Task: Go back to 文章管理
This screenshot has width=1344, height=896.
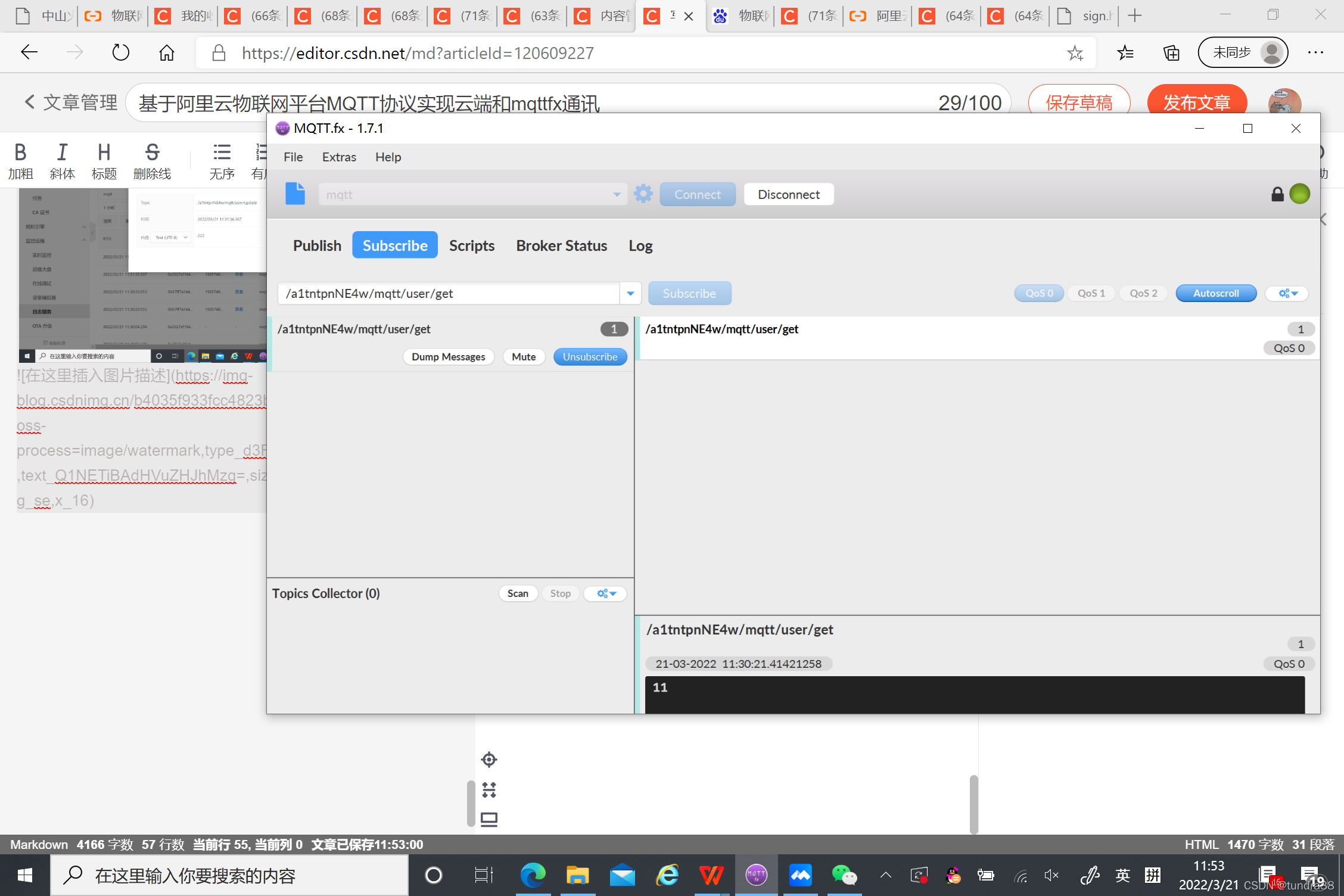Action: tap(71, 102)
